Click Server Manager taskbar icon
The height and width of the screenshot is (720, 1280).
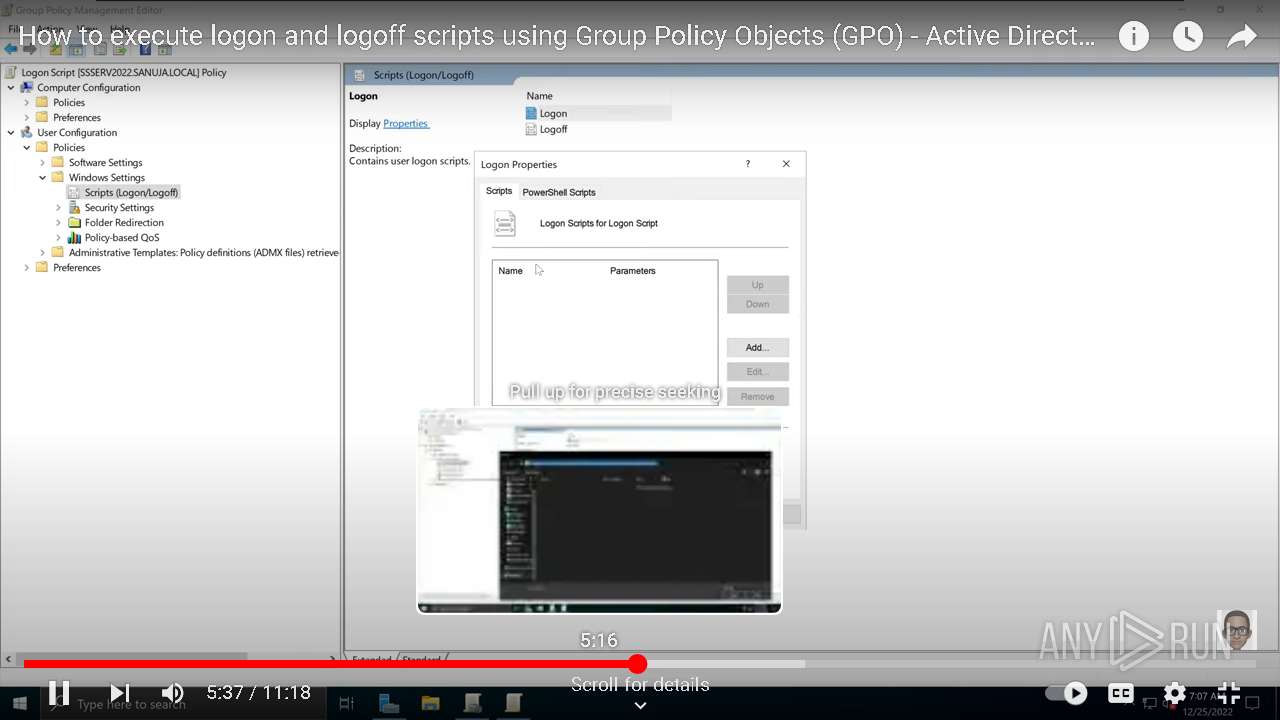[x=389, y=704]
